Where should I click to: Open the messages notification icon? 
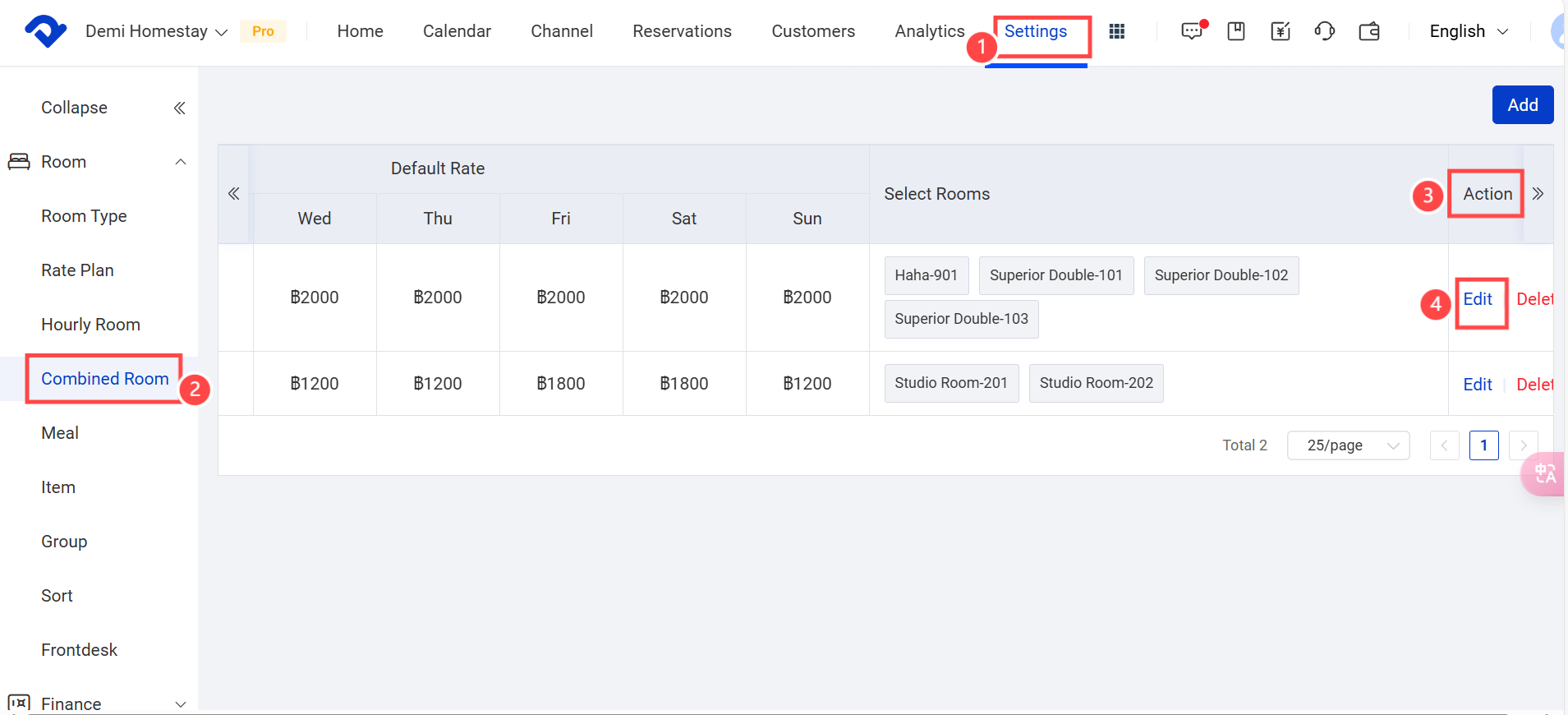point(1192,31)
